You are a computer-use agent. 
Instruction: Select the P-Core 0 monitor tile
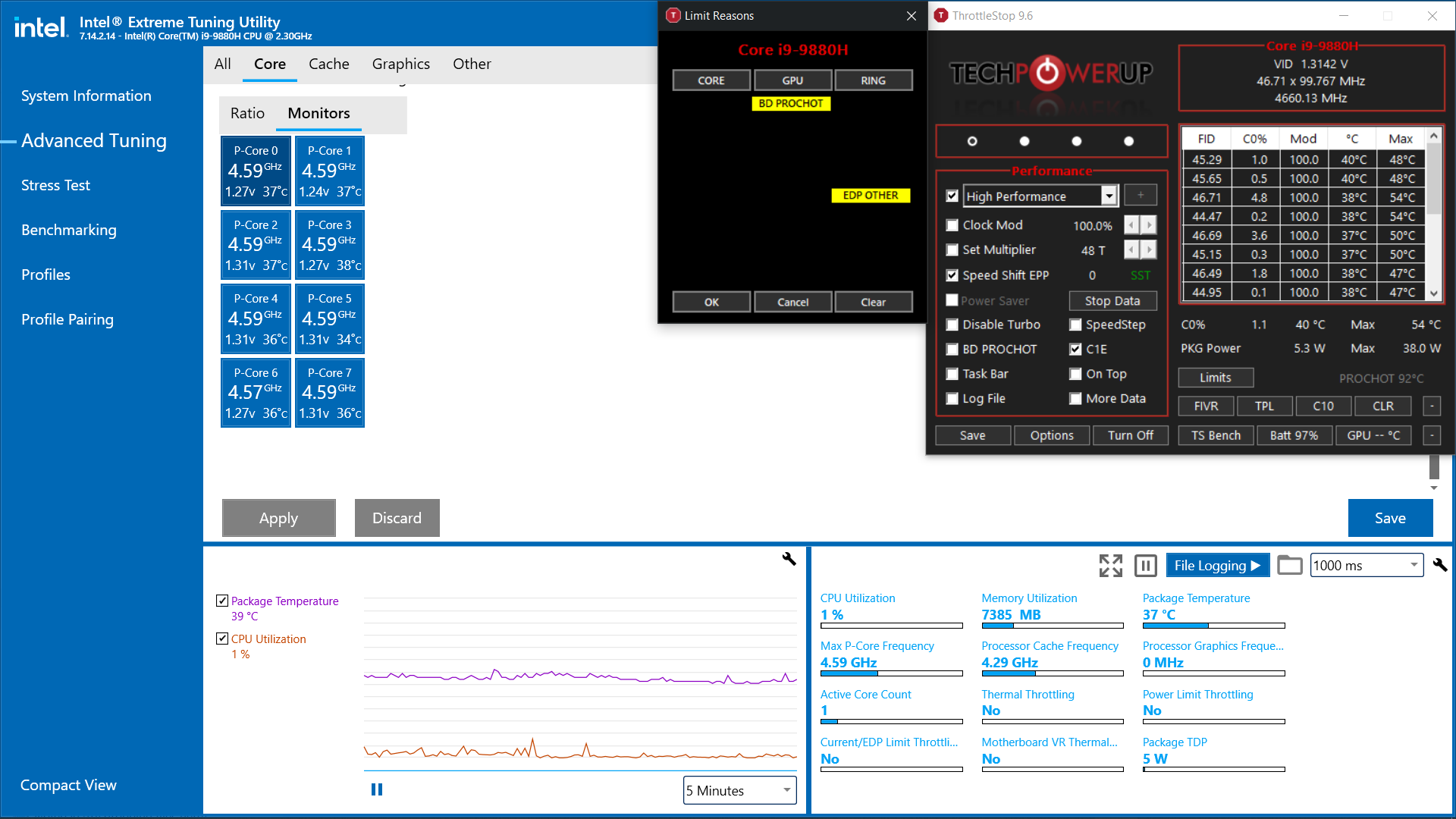point(256,171)
